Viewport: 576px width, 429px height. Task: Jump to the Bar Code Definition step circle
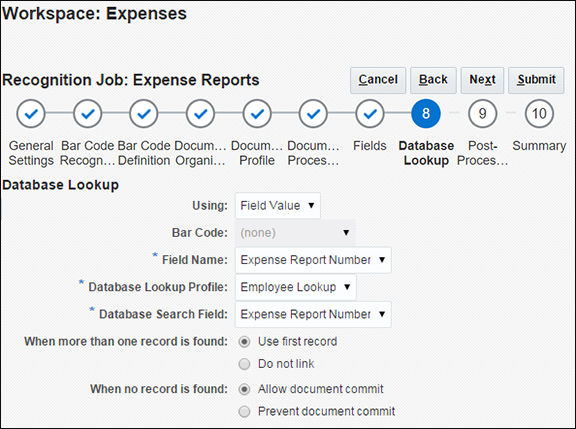click(144, 113)
